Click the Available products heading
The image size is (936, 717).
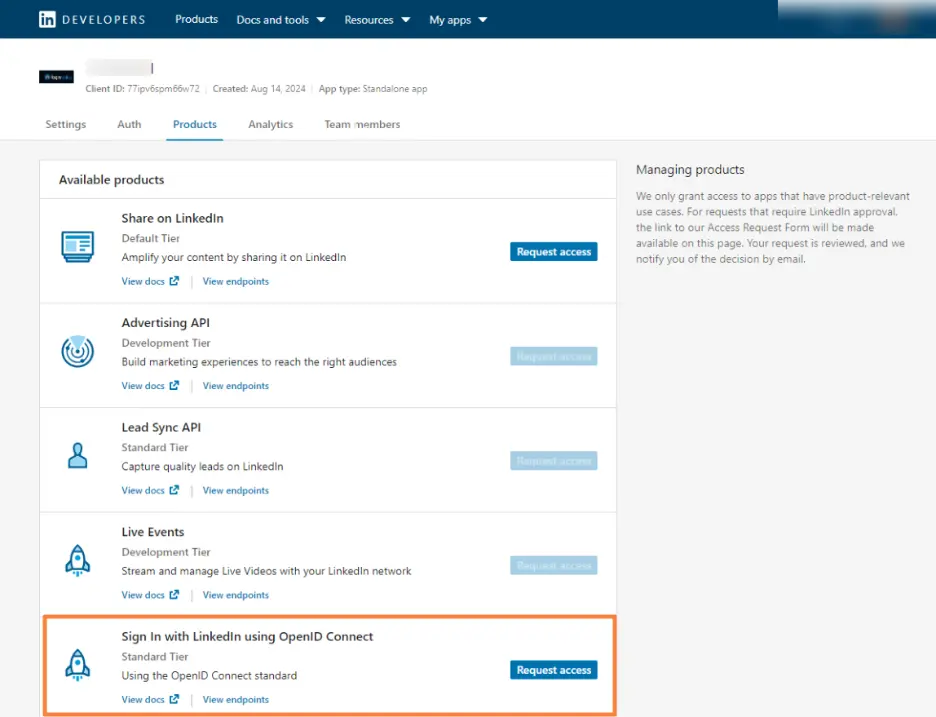tap(111, 180)
